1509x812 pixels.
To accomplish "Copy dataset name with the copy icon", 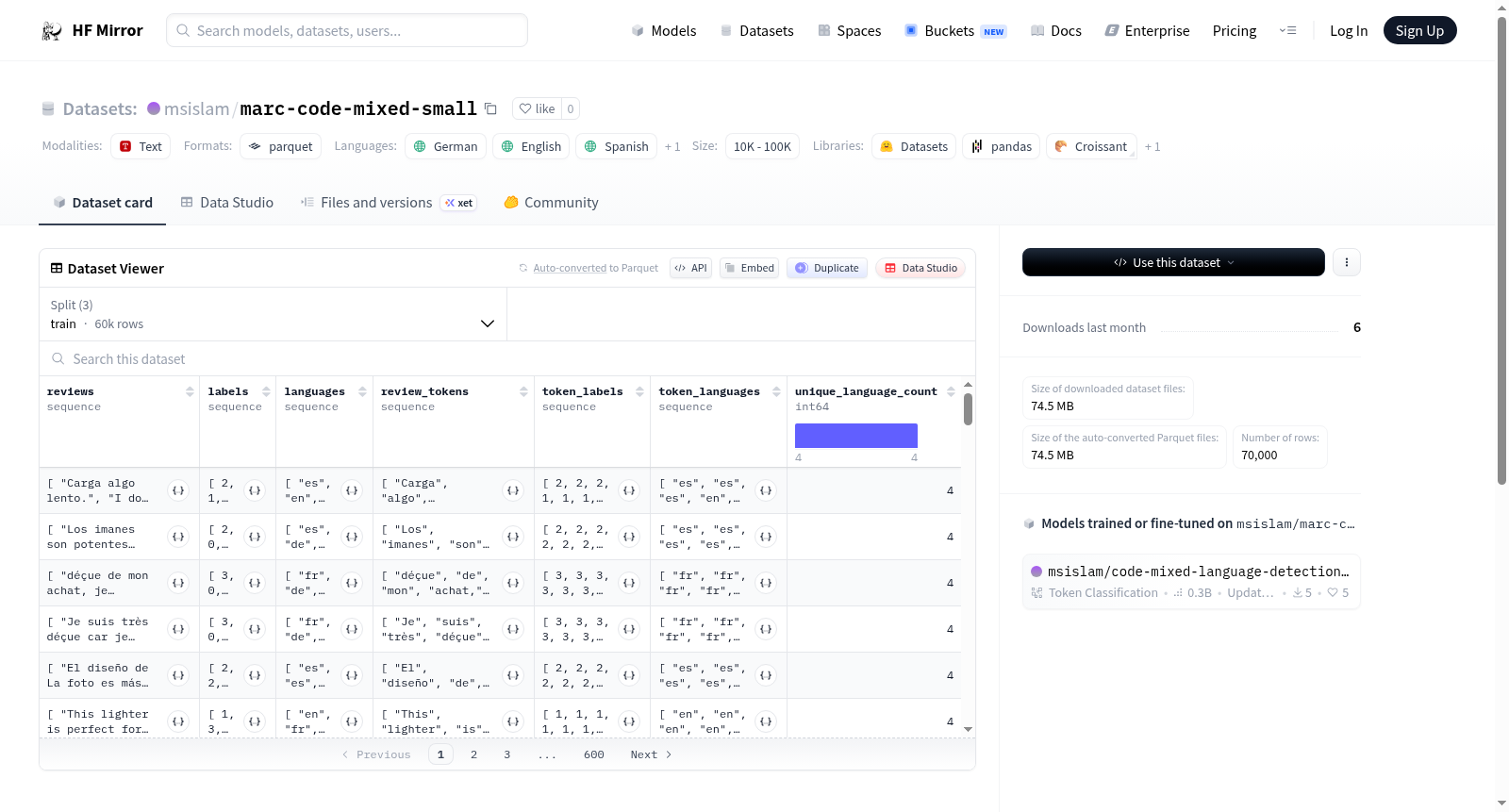I will pyautogui.click(x=490, y=108).
